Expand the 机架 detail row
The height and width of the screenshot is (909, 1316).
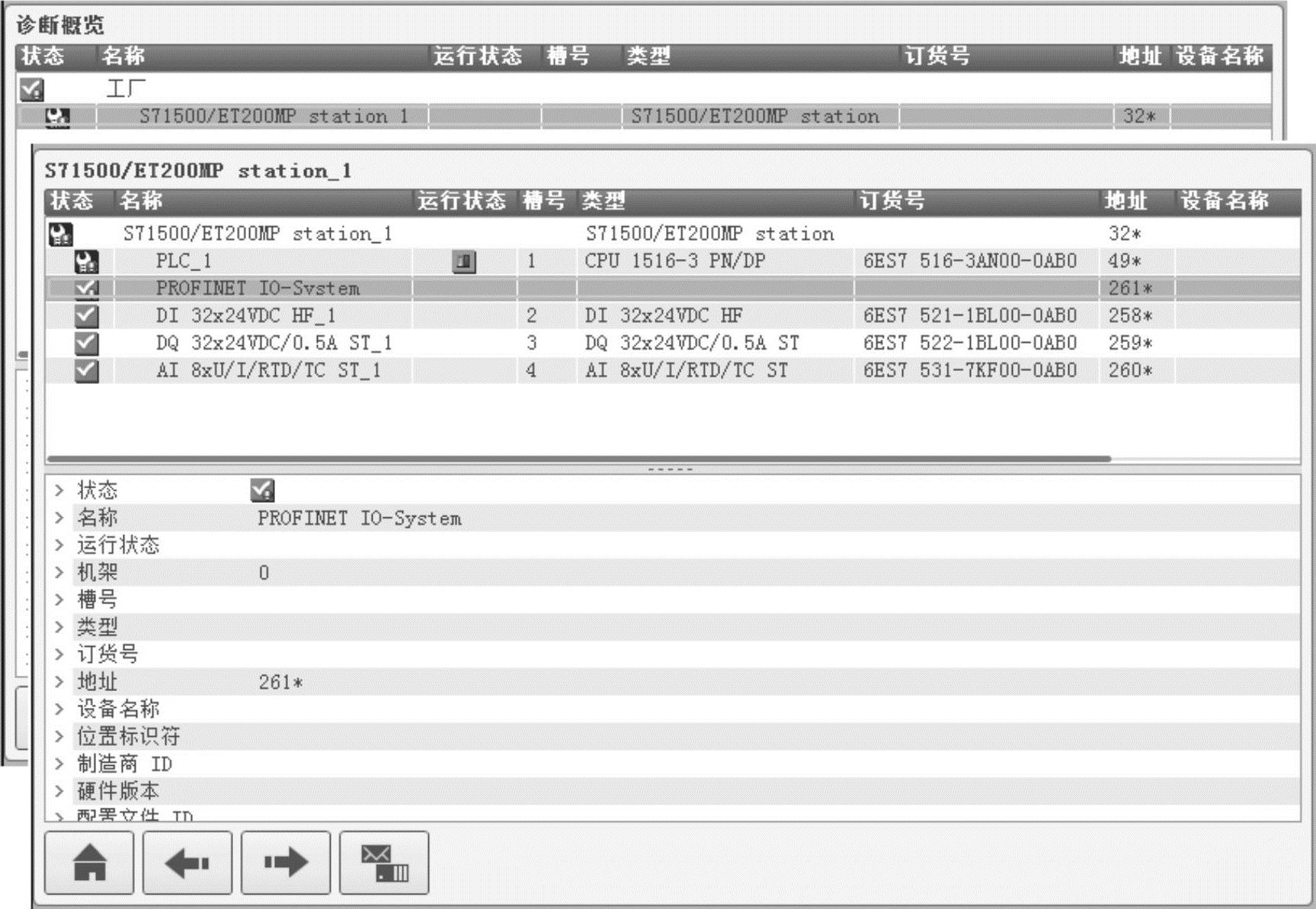[59, 572]
